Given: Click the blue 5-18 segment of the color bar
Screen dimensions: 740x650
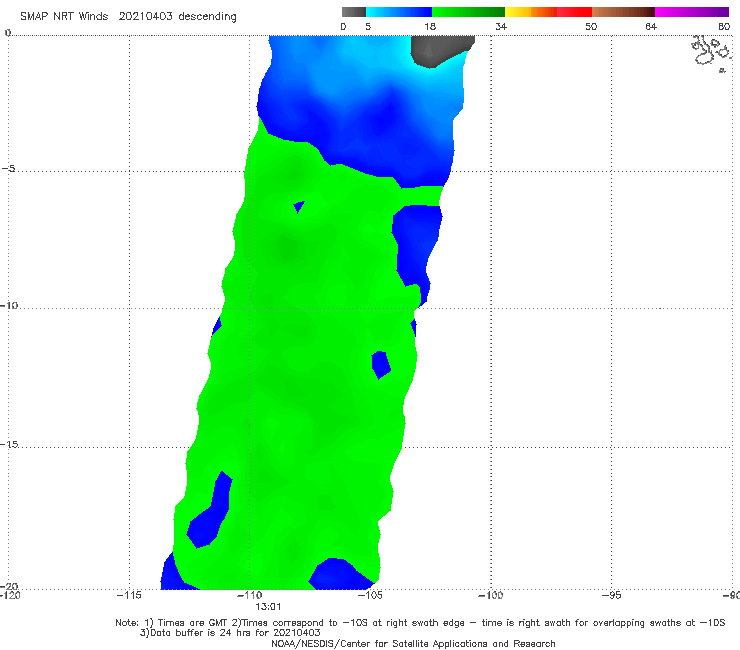Looking at the screenshot, I should click(399, 12).
